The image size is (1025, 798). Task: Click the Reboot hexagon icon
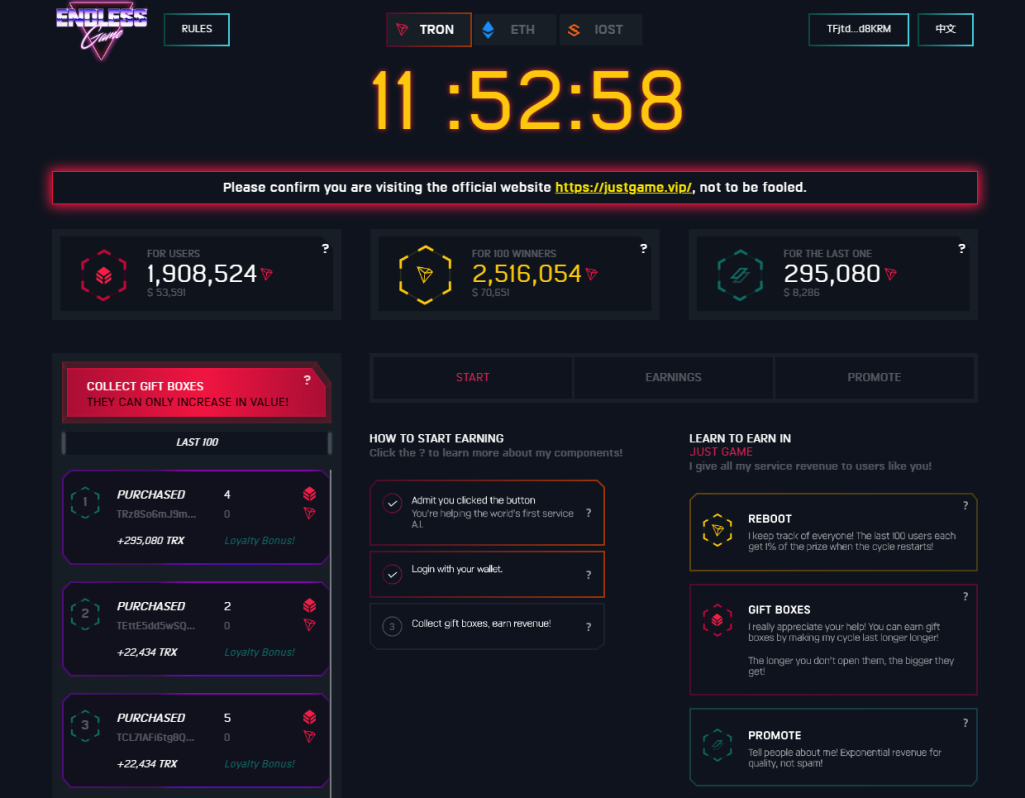(x=717, y=529)
